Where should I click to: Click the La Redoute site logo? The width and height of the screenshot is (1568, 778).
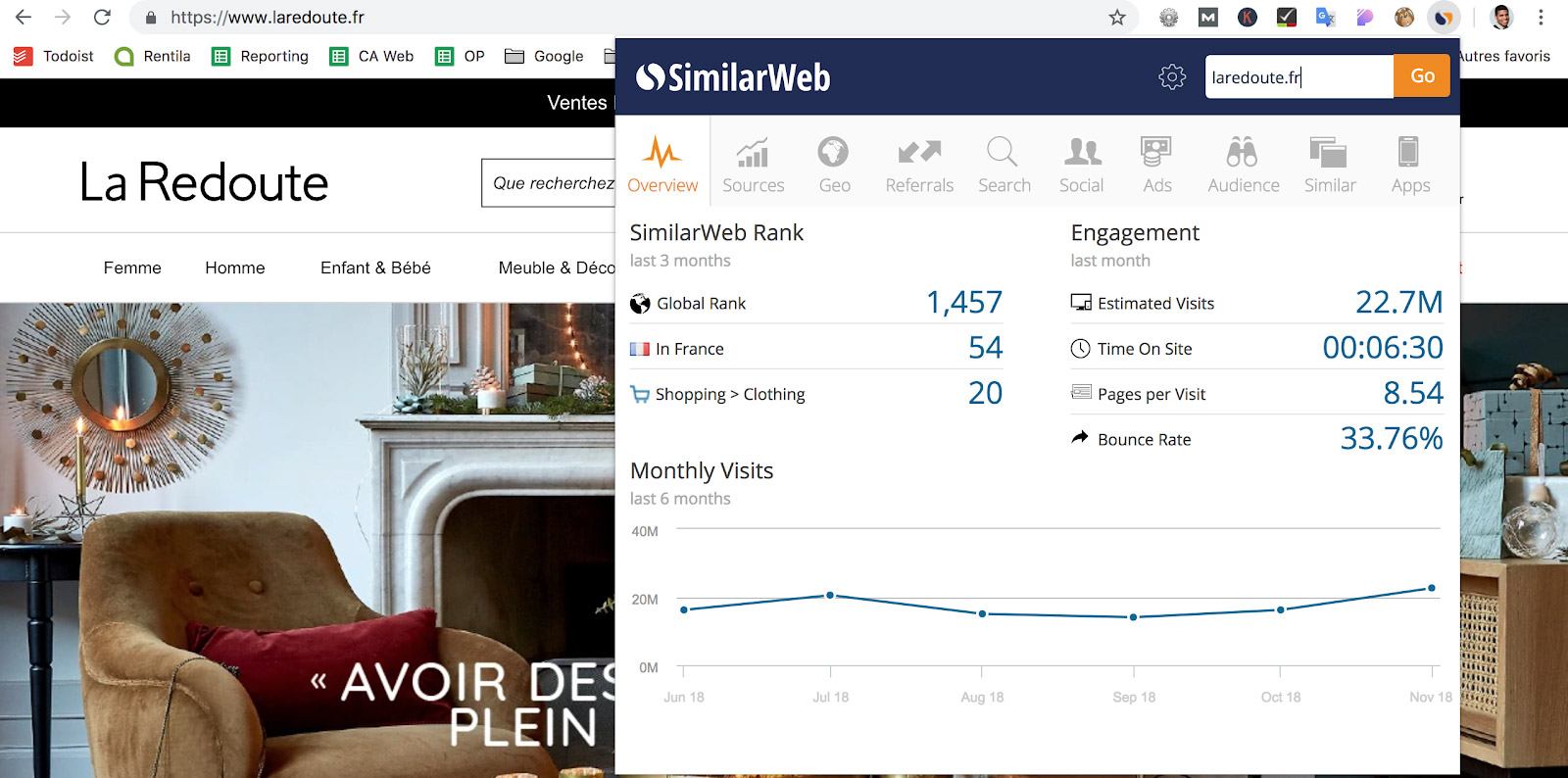pos(204,182)
